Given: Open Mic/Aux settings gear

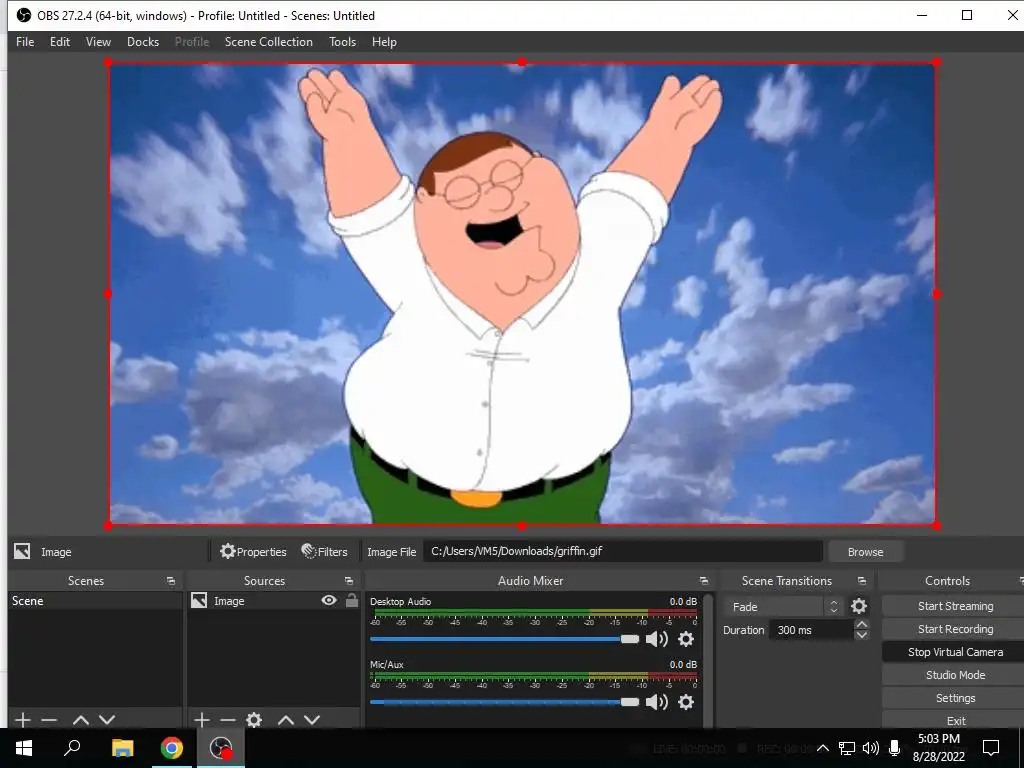Looking at the screenshot, I should pos(686,702).
